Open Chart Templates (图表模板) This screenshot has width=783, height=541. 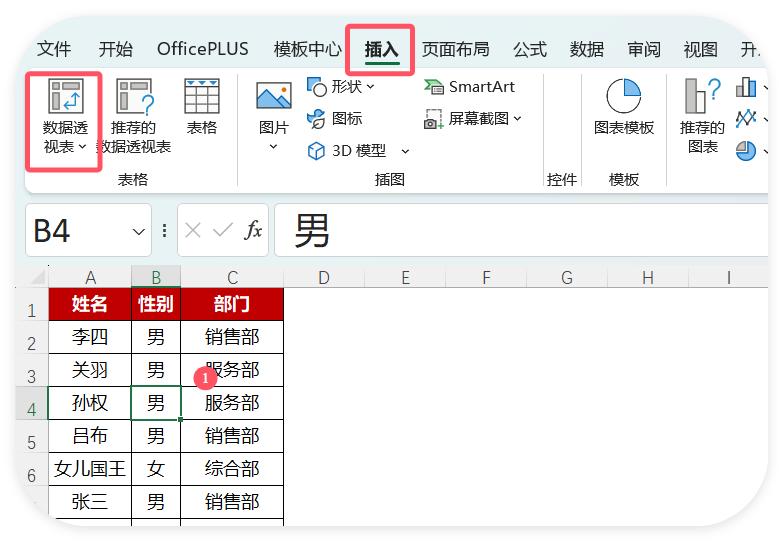[623, 106]
